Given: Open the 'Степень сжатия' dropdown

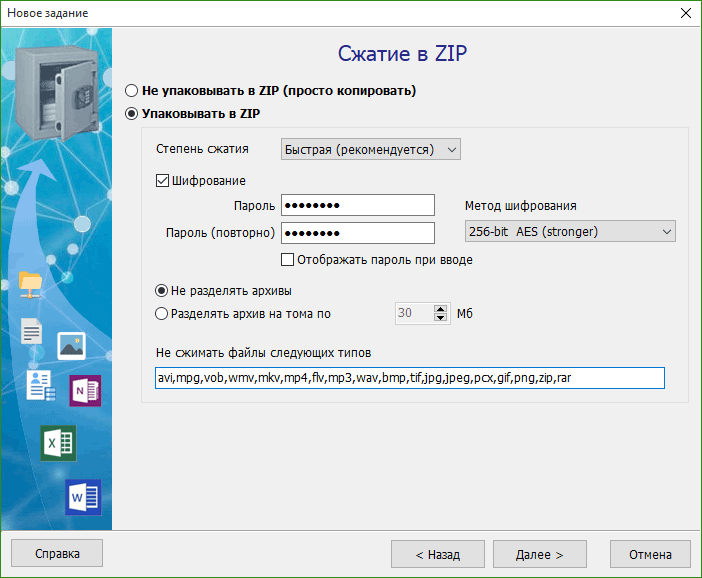Looking at the screenshot, I should (371, 149).
